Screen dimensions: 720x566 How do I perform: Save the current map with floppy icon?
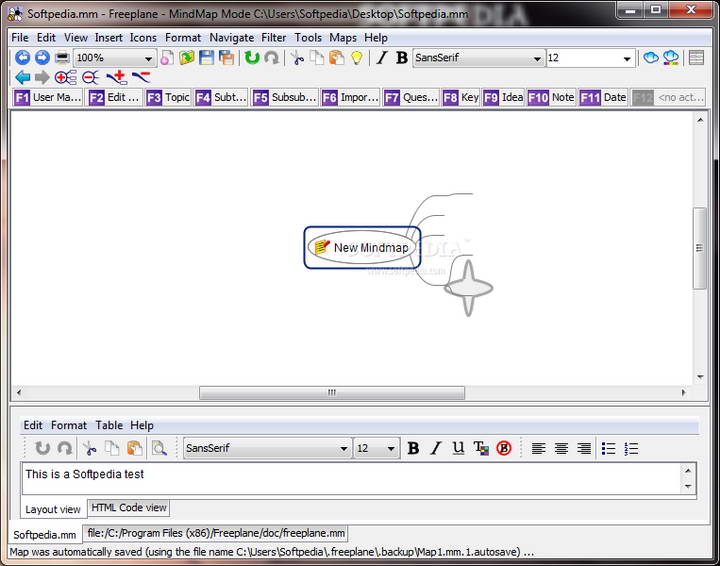click(207, 58)
